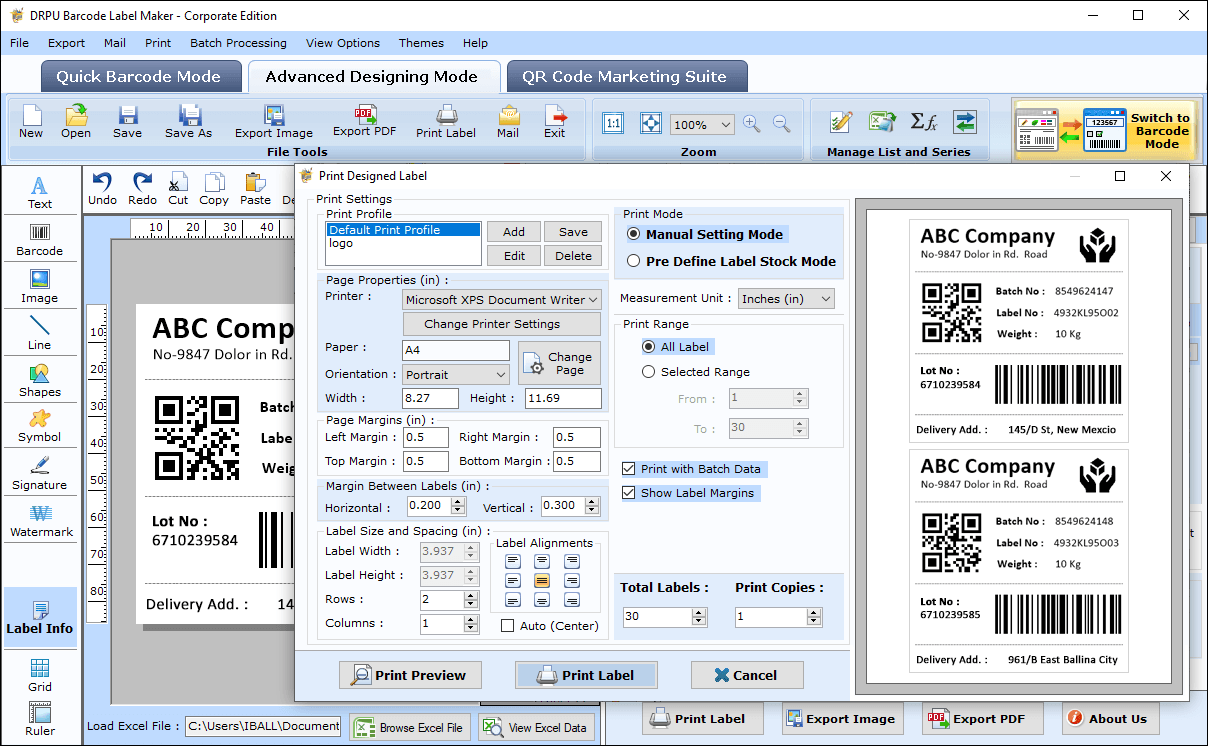Choose Selected Range radio option
The image size is (1208, 746).
tap(649, 372)
